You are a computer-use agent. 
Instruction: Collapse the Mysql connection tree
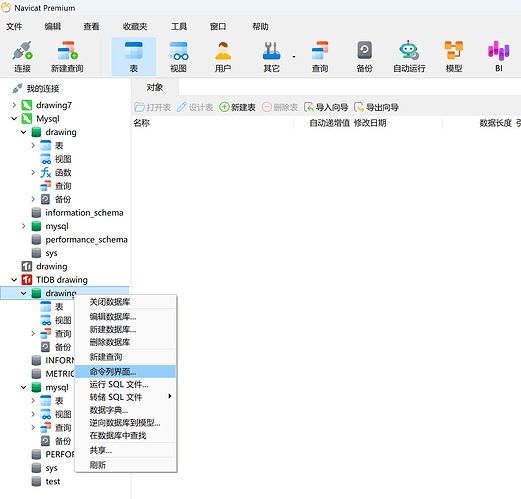tap(14, 119)
